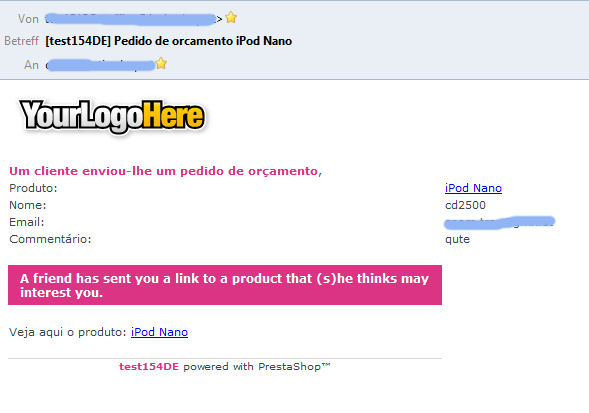Image resolution: width=589 pixels, height=413 pixels.
Task: Click the Commentário label
Action: (x=50, y=239)
